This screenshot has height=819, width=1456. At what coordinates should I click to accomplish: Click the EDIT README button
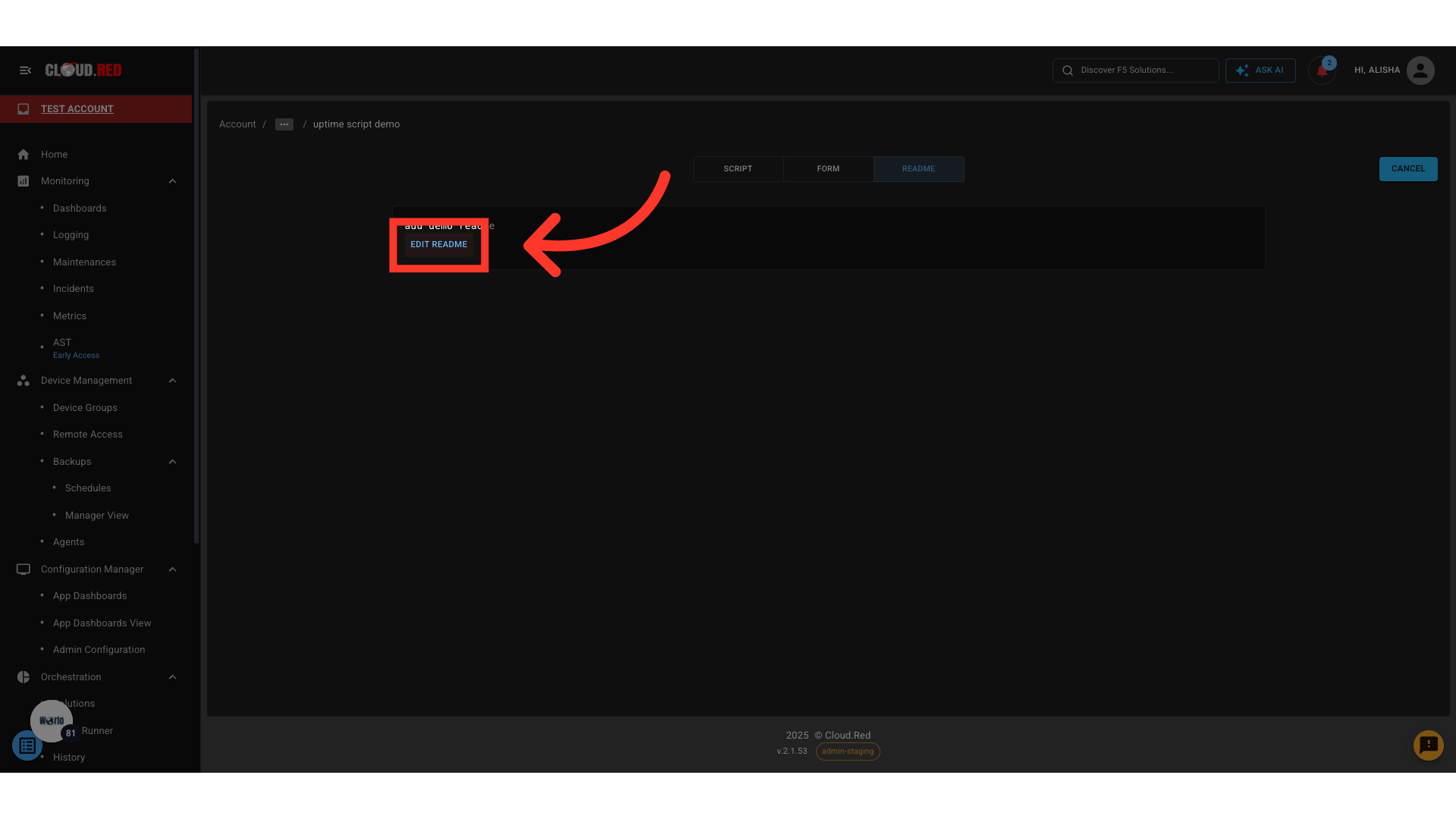[x=438, y=244]
